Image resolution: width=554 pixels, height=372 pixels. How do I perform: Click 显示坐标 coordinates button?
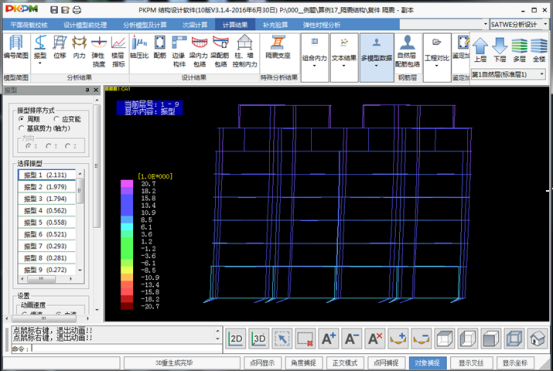(515, 363)
